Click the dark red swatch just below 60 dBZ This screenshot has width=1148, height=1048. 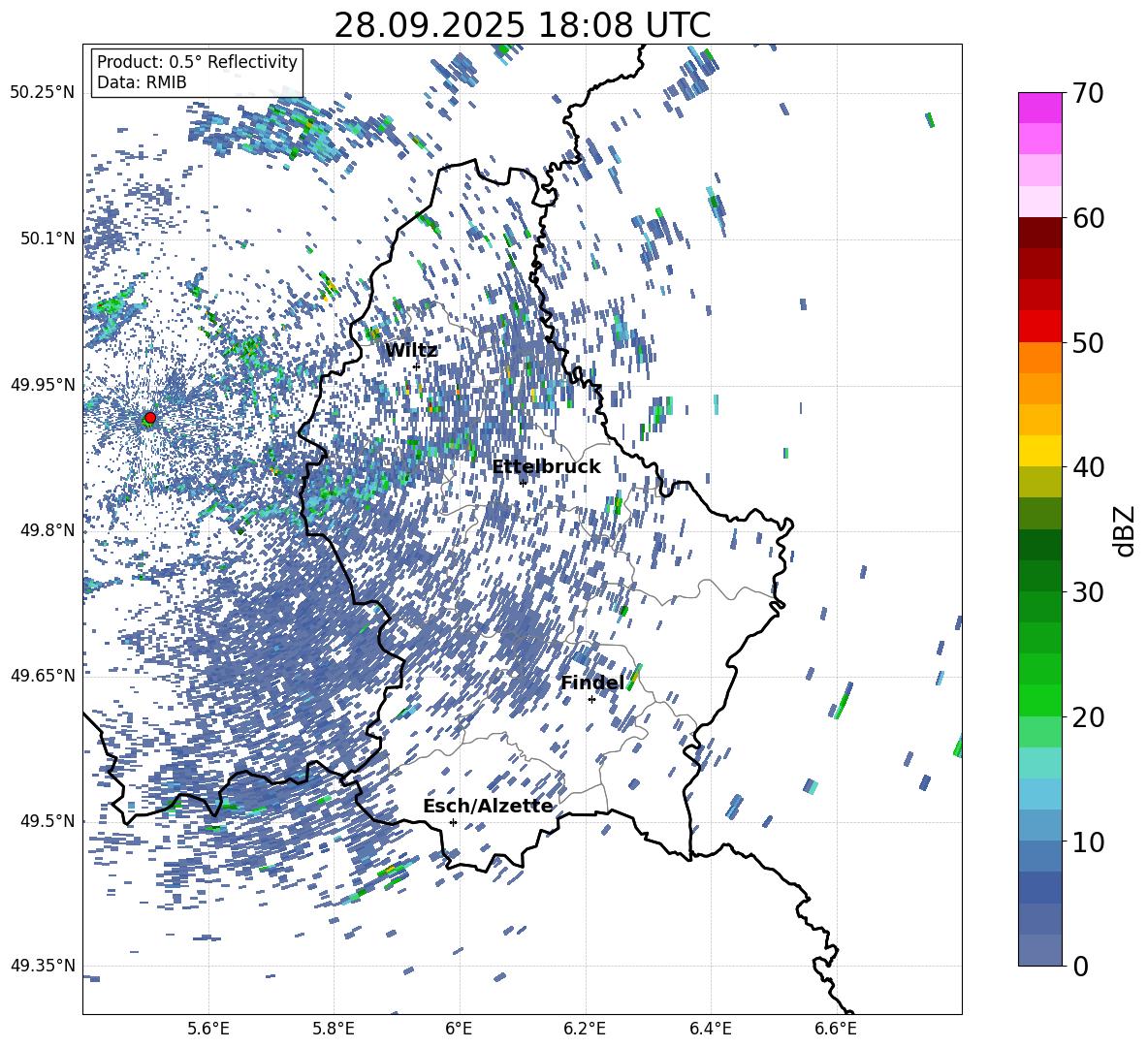point(1039,233)
